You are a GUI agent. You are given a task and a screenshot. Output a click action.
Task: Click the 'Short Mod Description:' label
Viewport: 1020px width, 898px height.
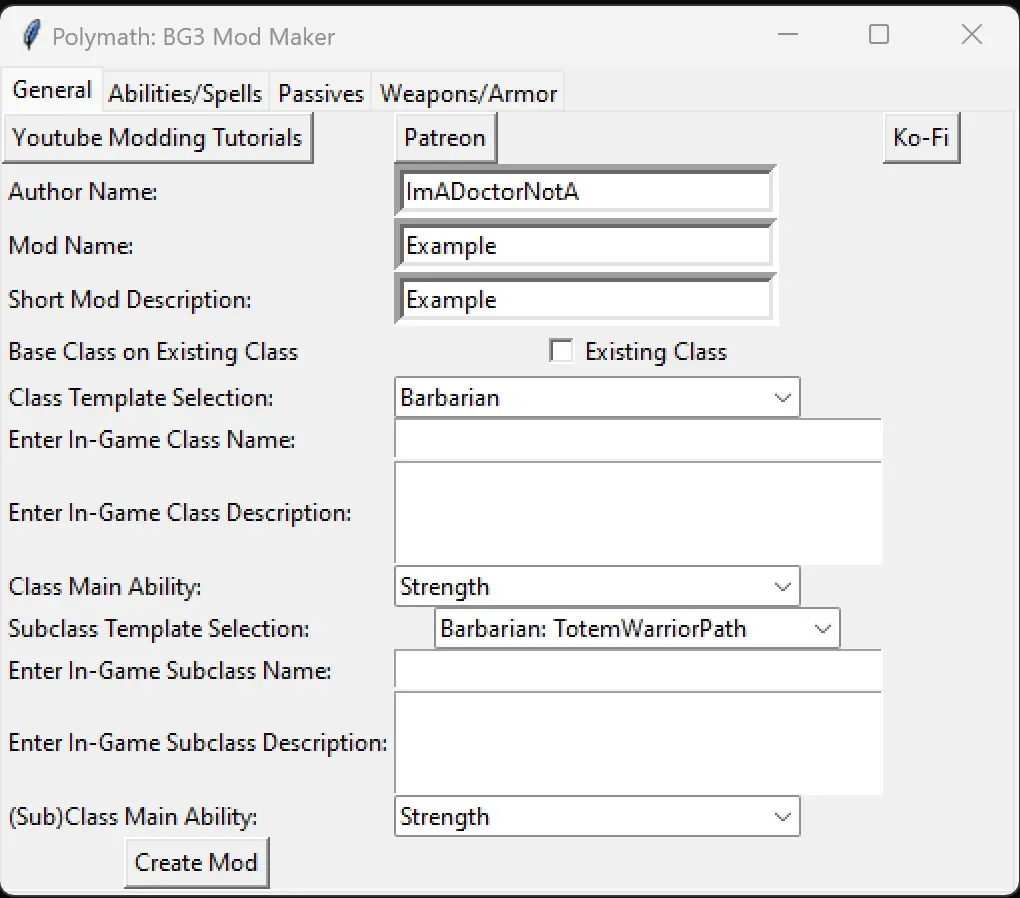pos(130,299)
